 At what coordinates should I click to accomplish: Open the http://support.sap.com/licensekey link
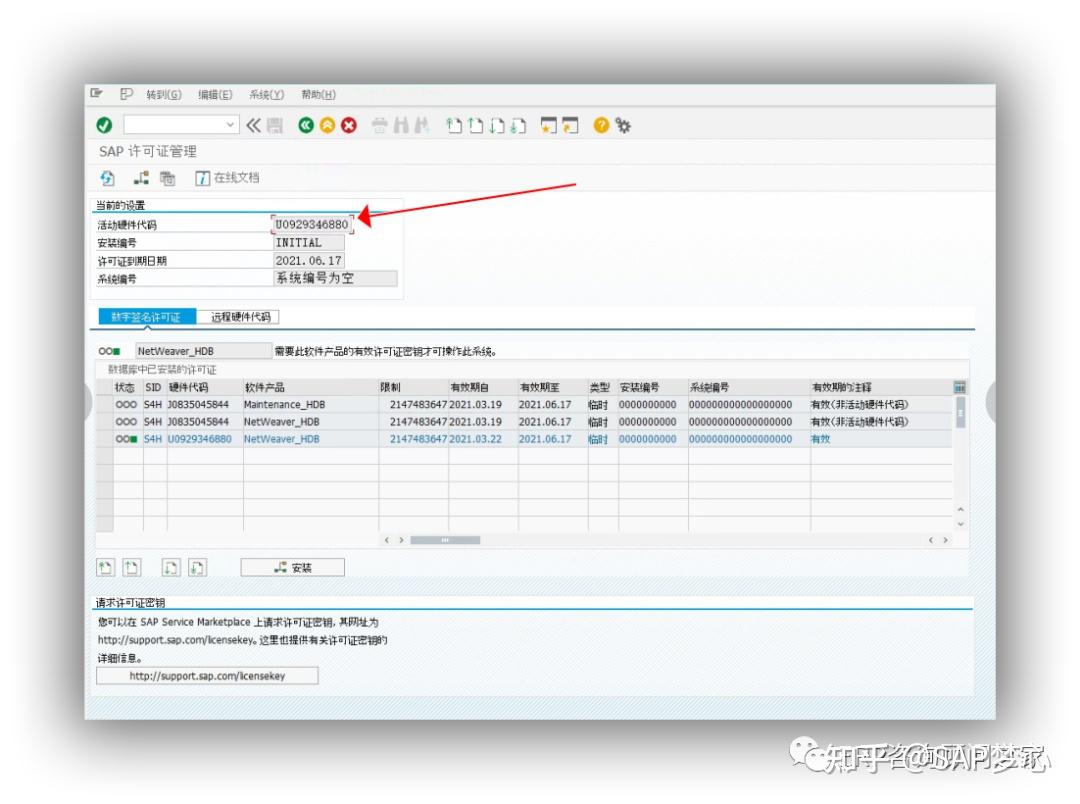click(206, 675)
